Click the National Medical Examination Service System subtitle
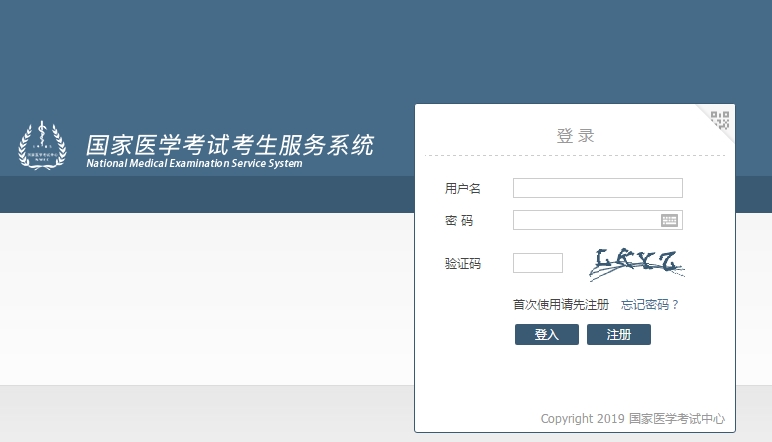The width and height of the screenshot is (772, 442). click(194, 164)
